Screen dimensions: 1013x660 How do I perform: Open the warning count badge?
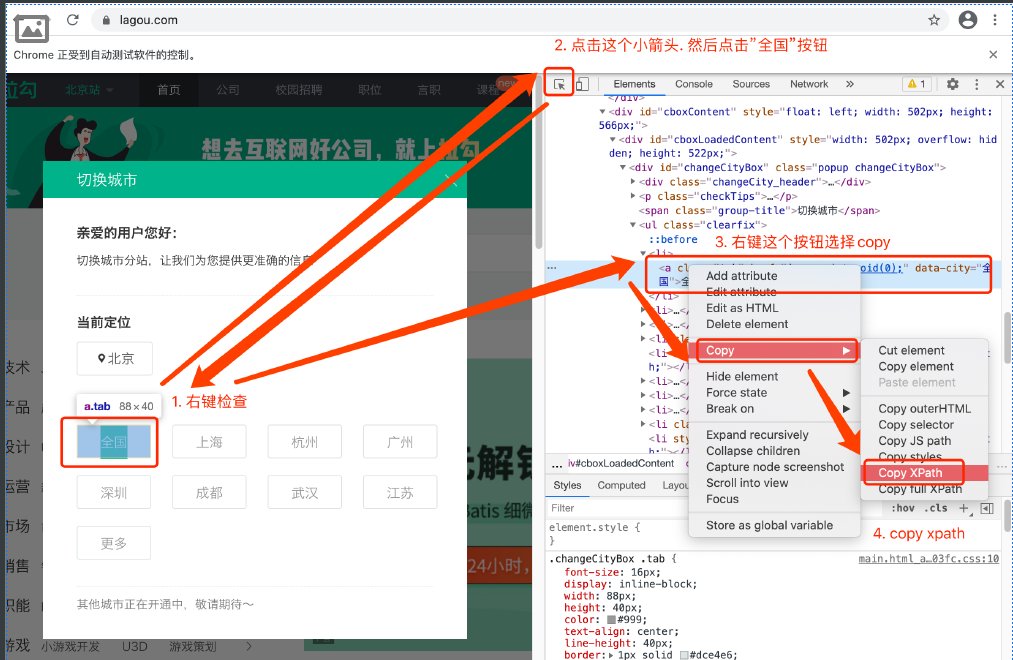point(917,84)
